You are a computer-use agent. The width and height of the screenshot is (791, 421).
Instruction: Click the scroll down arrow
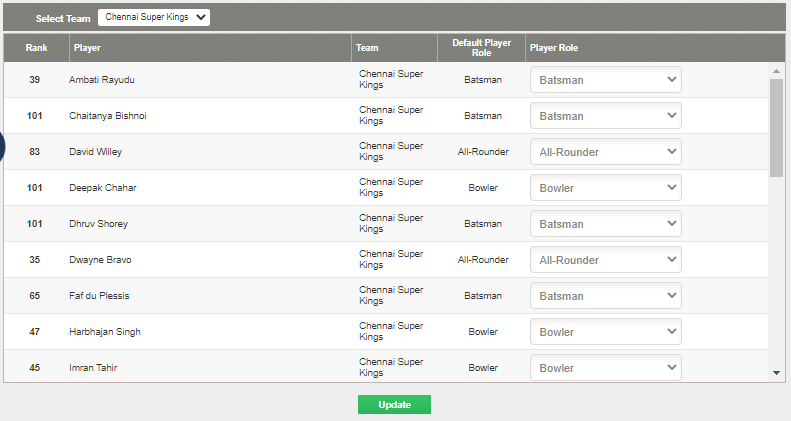777,373
